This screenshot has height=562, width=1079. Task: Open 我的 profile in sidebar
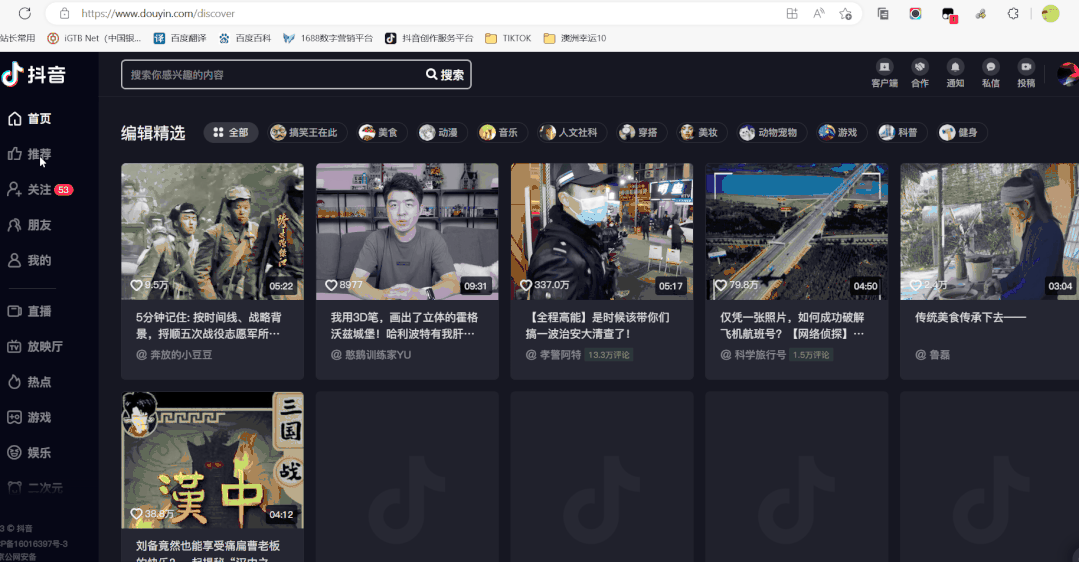click(30, 261)
